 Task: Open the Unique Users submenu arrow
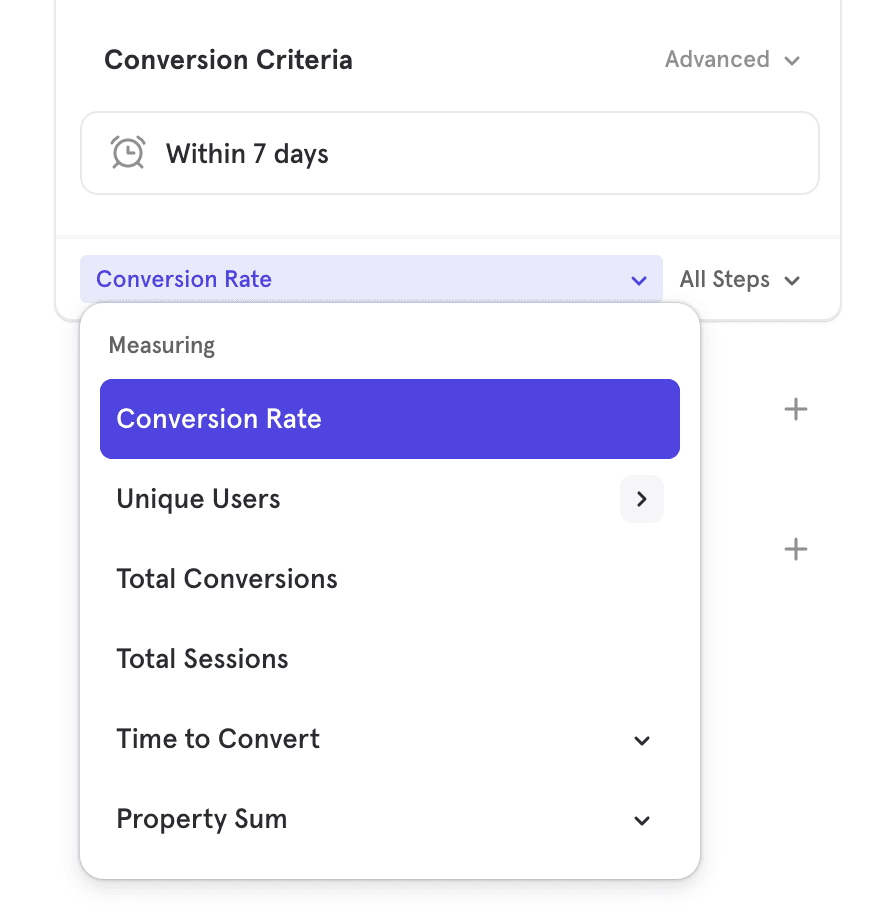pos(641,499)
